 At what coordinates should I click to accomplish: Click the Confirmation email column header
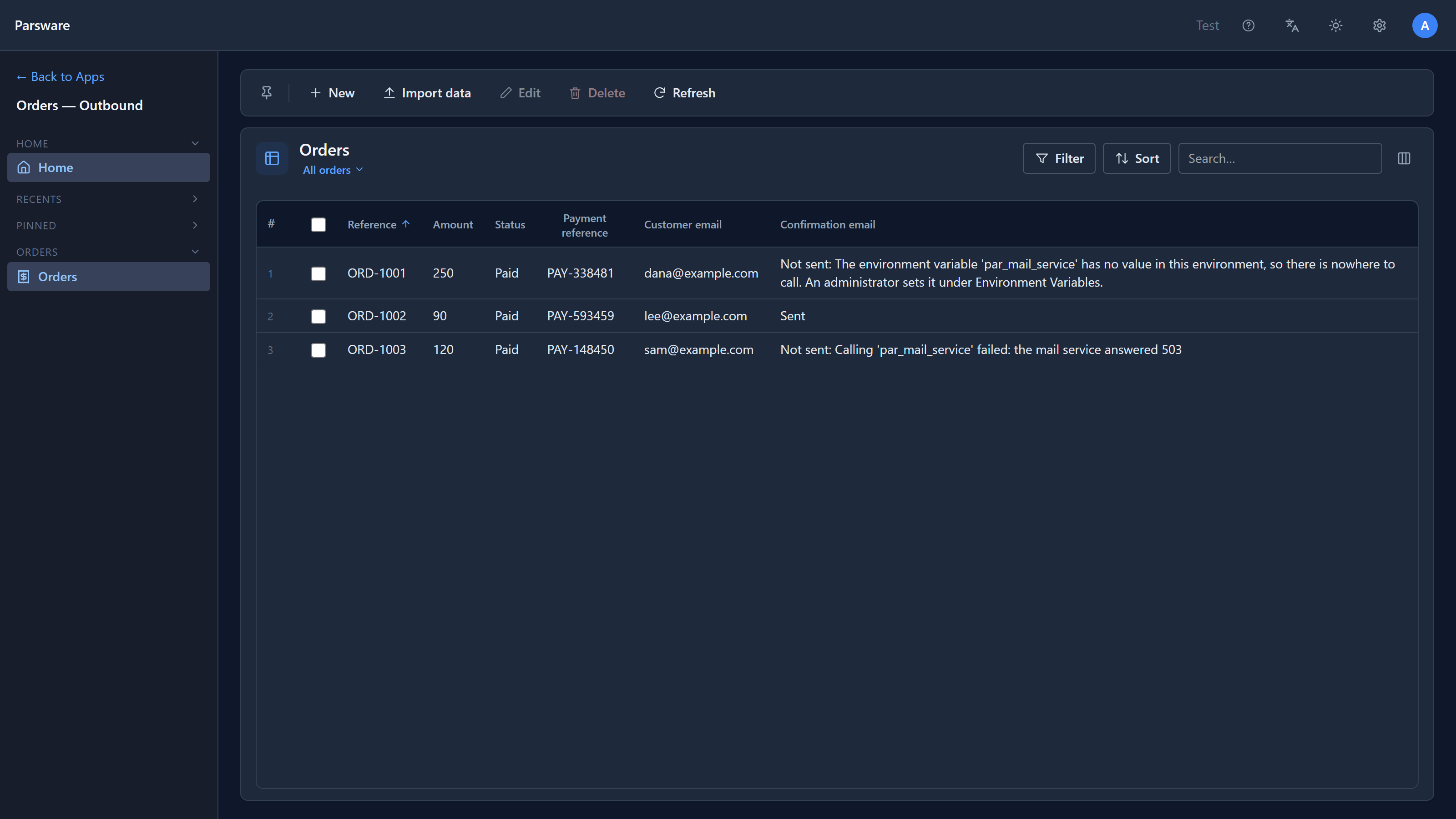pyautogui.click(x=828, y=224)
